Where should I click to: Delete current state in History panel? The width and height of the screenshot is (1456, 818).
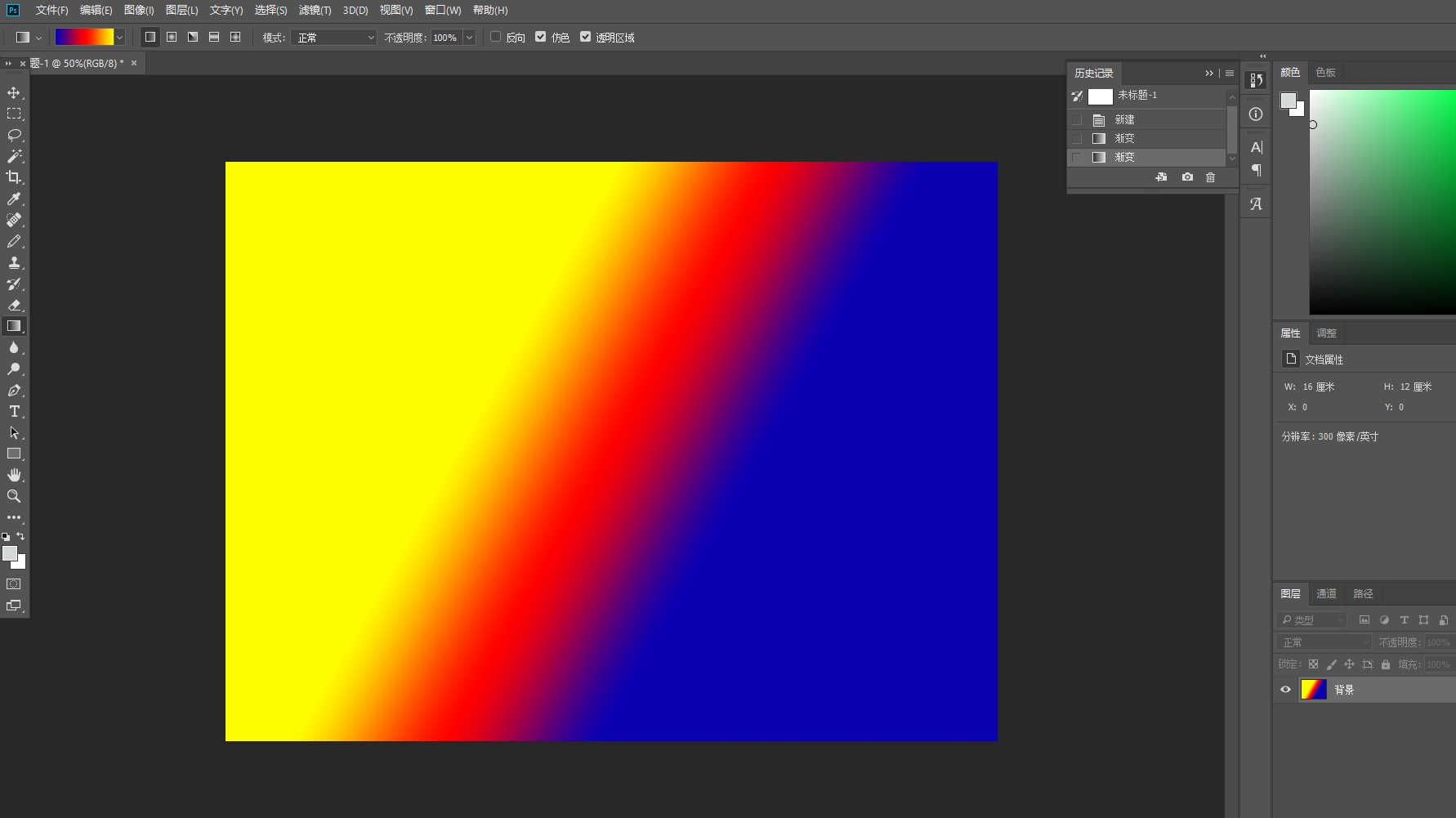pos(1210,177)
